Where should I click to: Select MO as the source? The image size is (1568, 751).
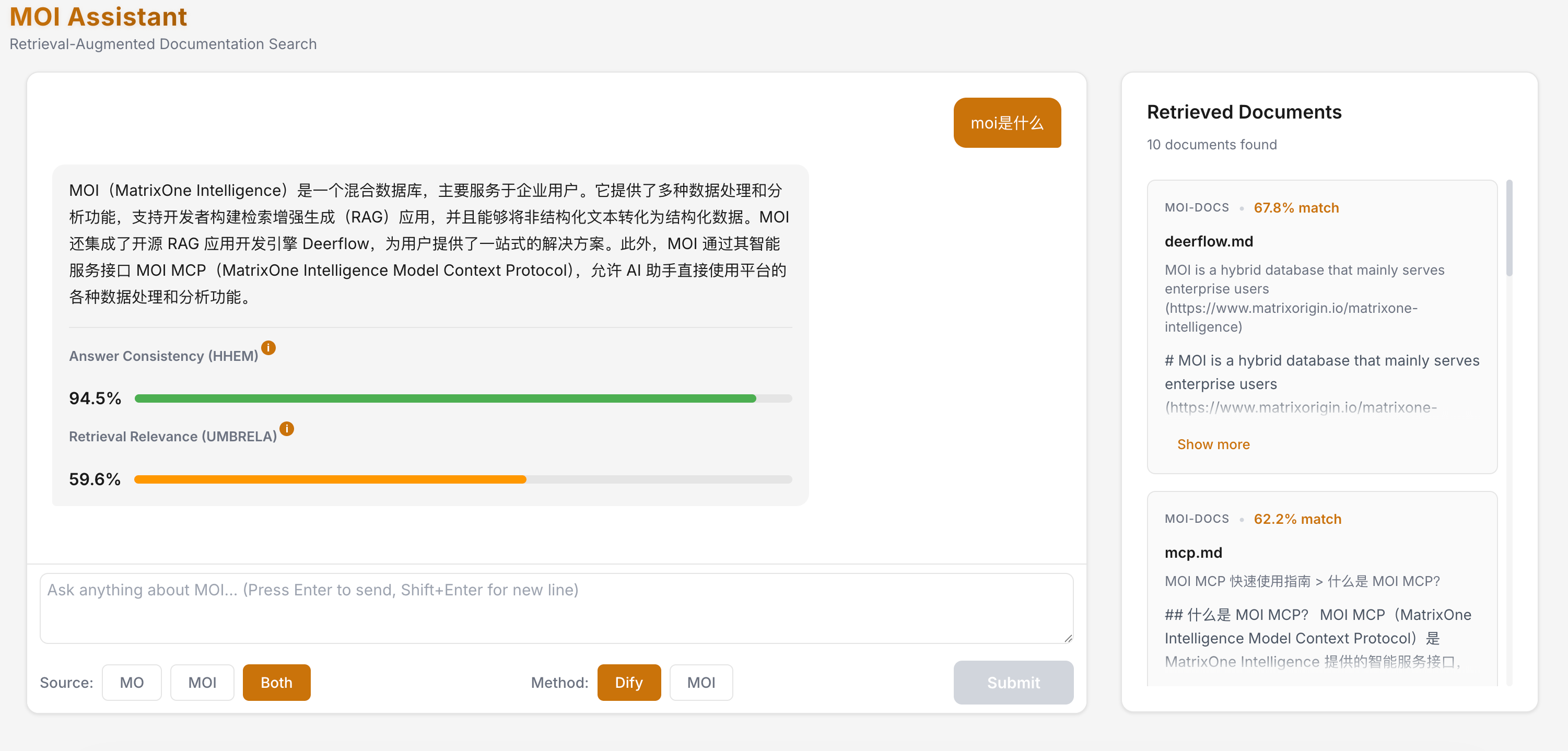pos(132,682)
